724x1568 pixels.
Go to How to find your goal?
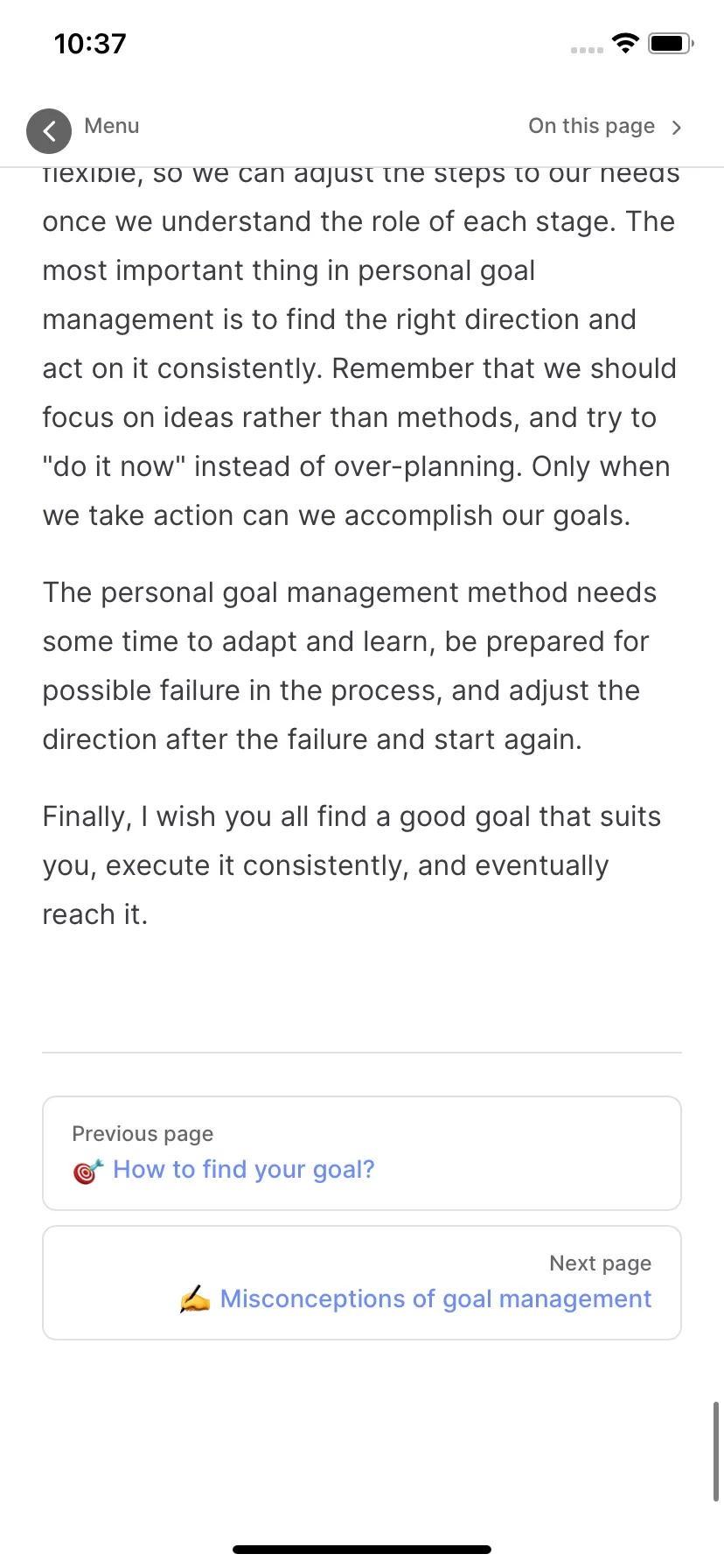pyautogui.click(x=244, y=1169)
